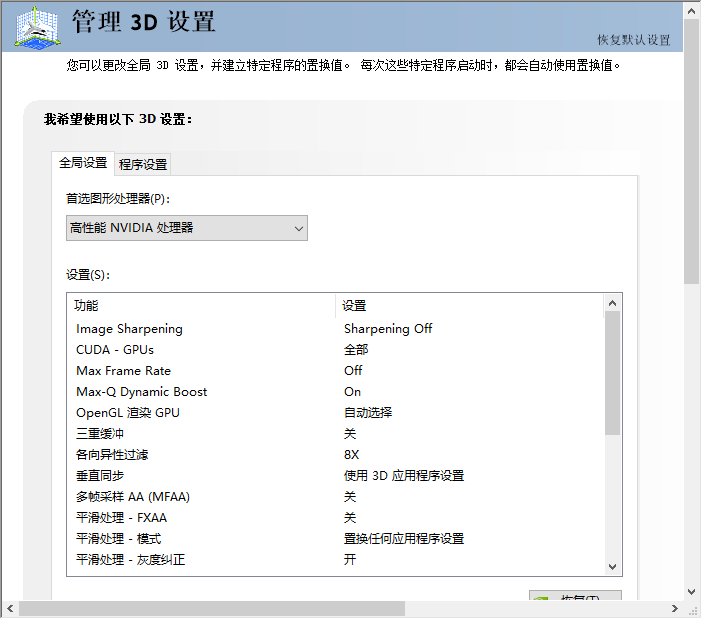Viewport: 702px width, 619px height.
Task: Switch to the 全局设置 tab
Action: 83,163
